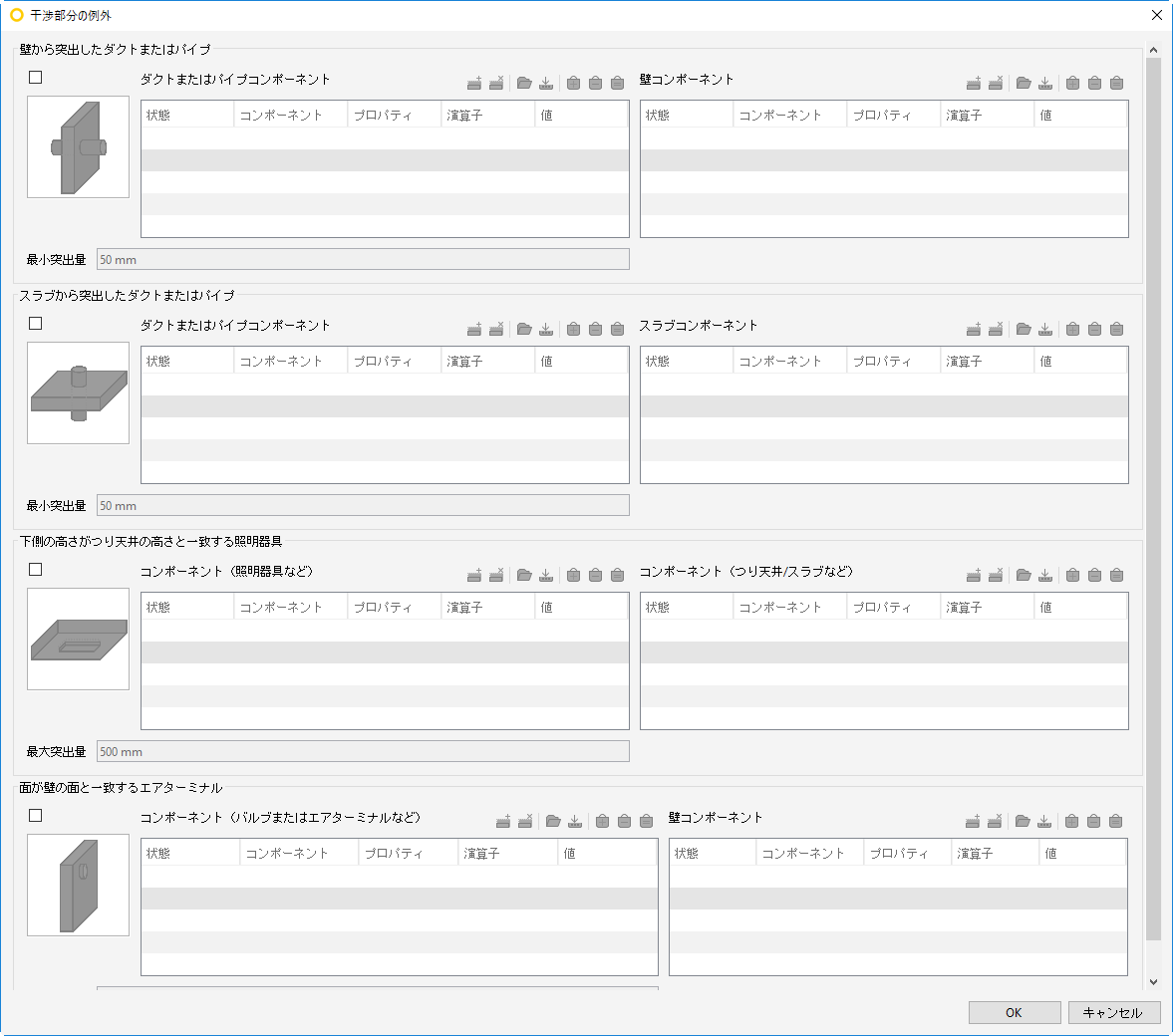This screenshot has height=1036, width=1173.
Task: Click 演算子 header in first section's 壁コンポーネント table
Action: [x=987, y=116]
